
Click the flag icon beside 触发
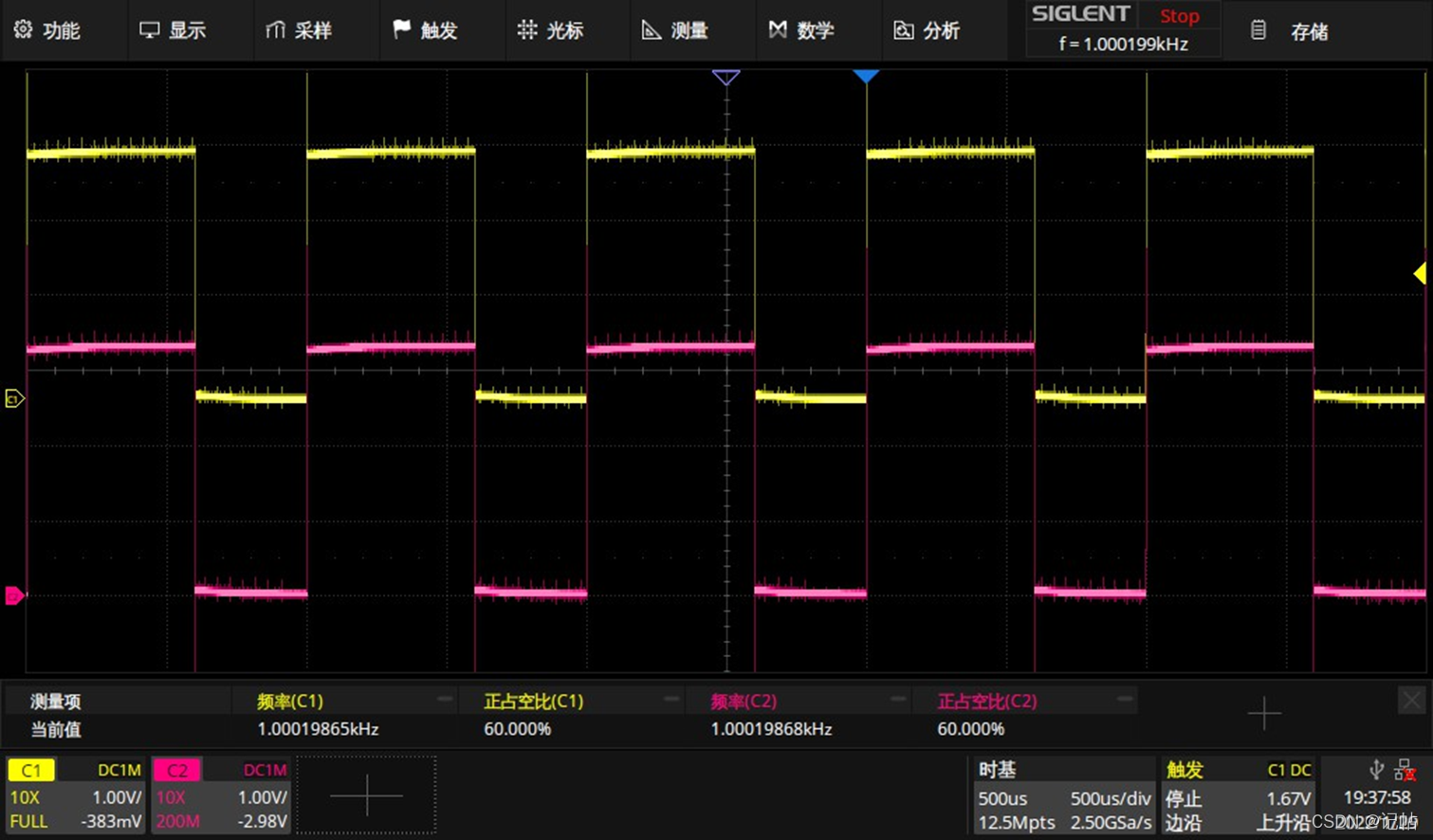tap(401, 29)
